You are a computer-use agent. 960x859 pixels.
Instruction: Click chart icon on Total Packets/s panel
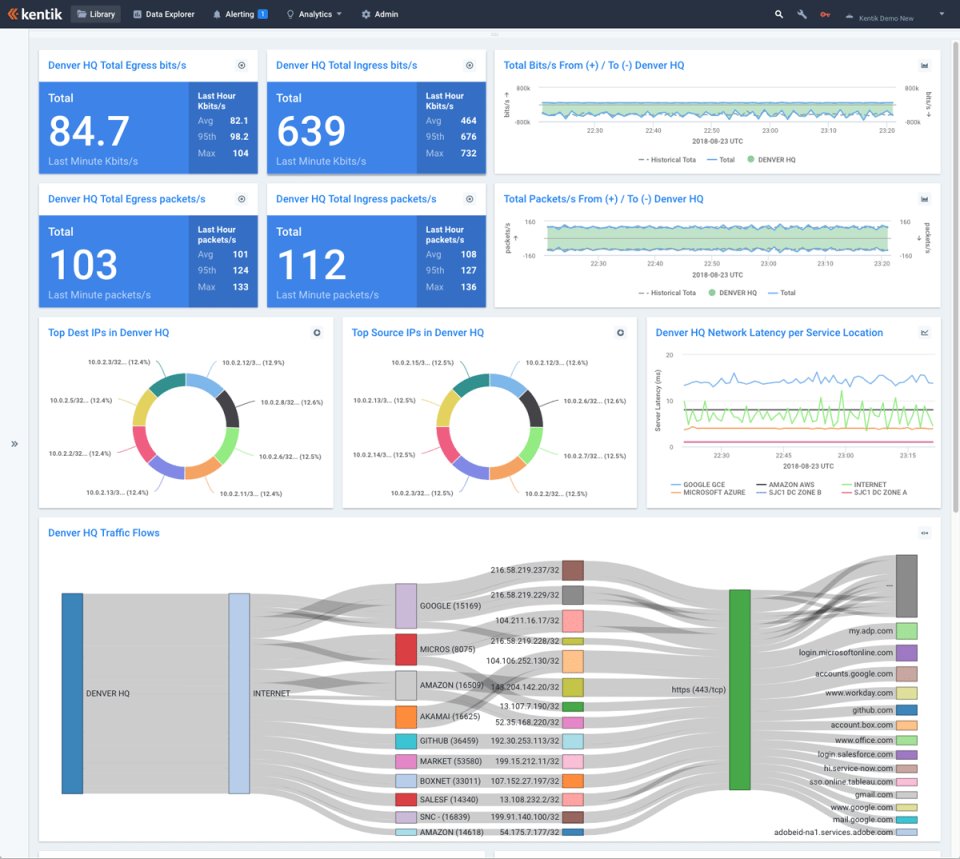(924, 199)
